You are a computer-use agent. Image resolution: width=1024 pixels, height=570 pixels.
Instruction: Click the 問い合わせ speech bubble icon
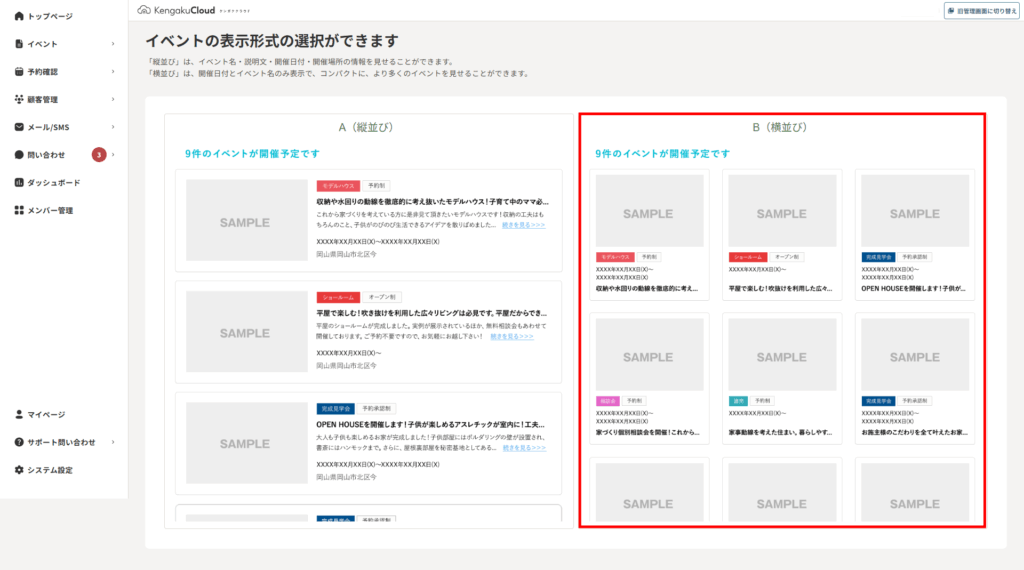[19, 155]
